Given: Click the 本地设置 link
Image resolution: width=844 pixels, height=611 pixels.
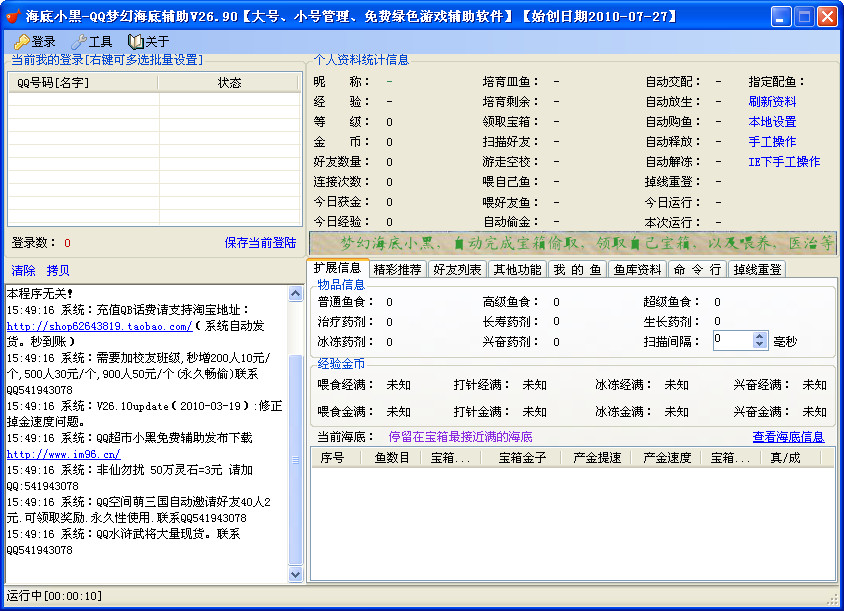Looking at the screenshot, I should tap(772, 122).
